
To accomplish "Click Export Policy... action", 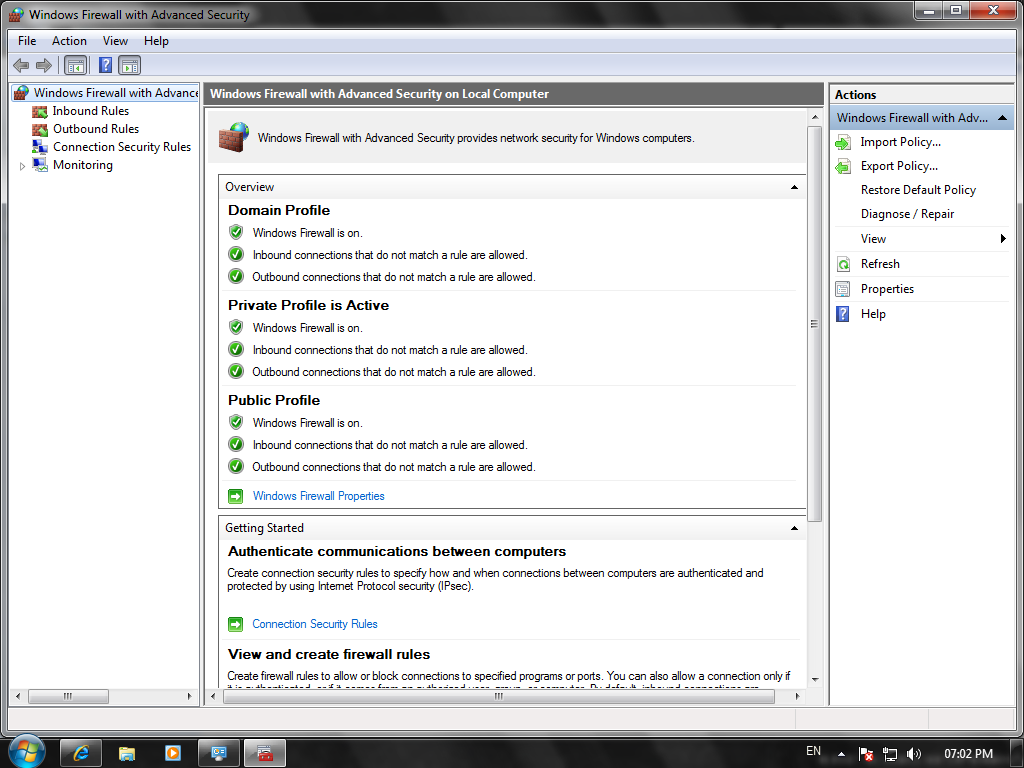I will coord(899,167).
